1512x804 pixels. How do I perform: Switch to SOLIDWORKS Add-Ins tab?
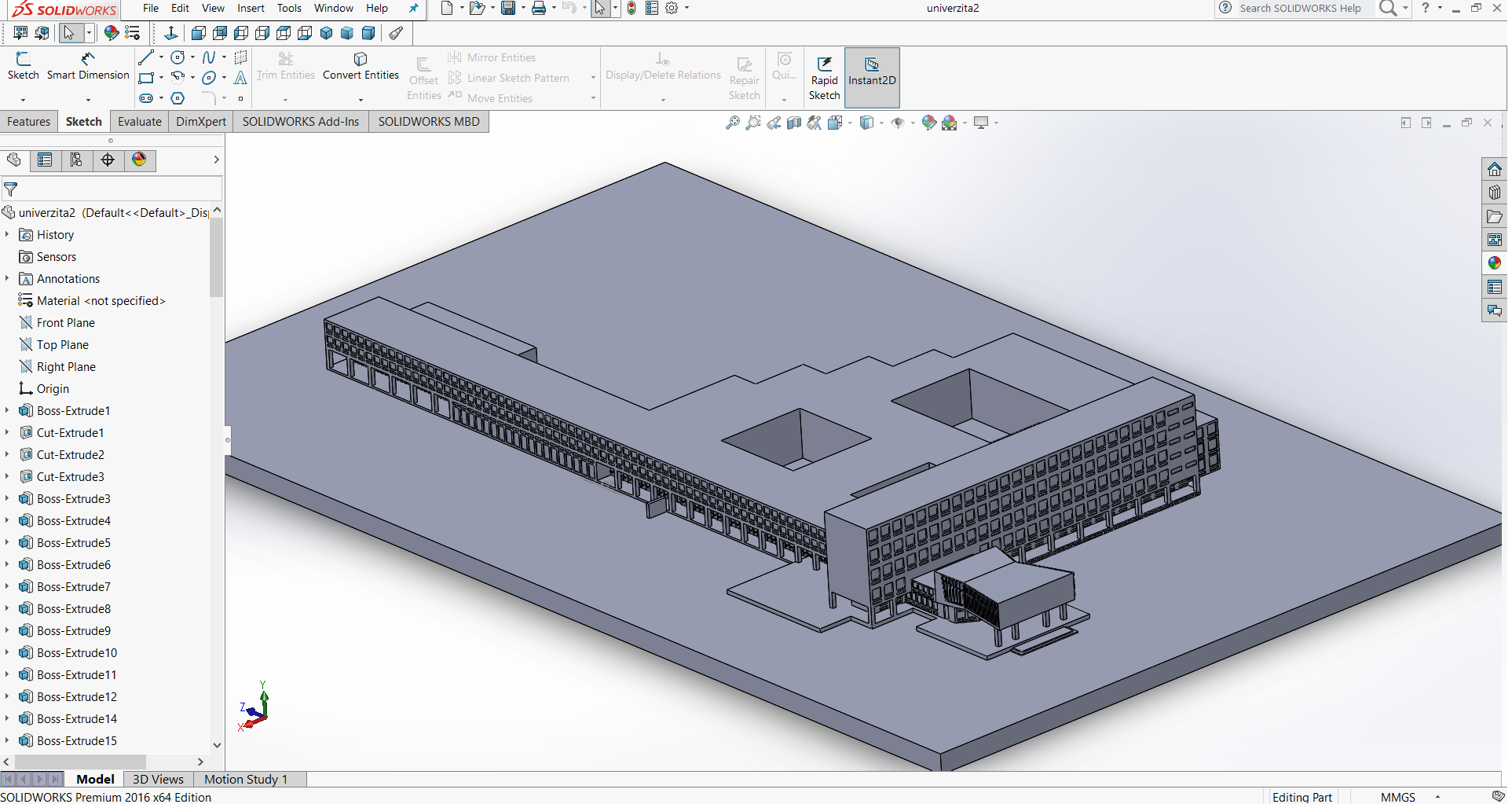coord(301,121)
